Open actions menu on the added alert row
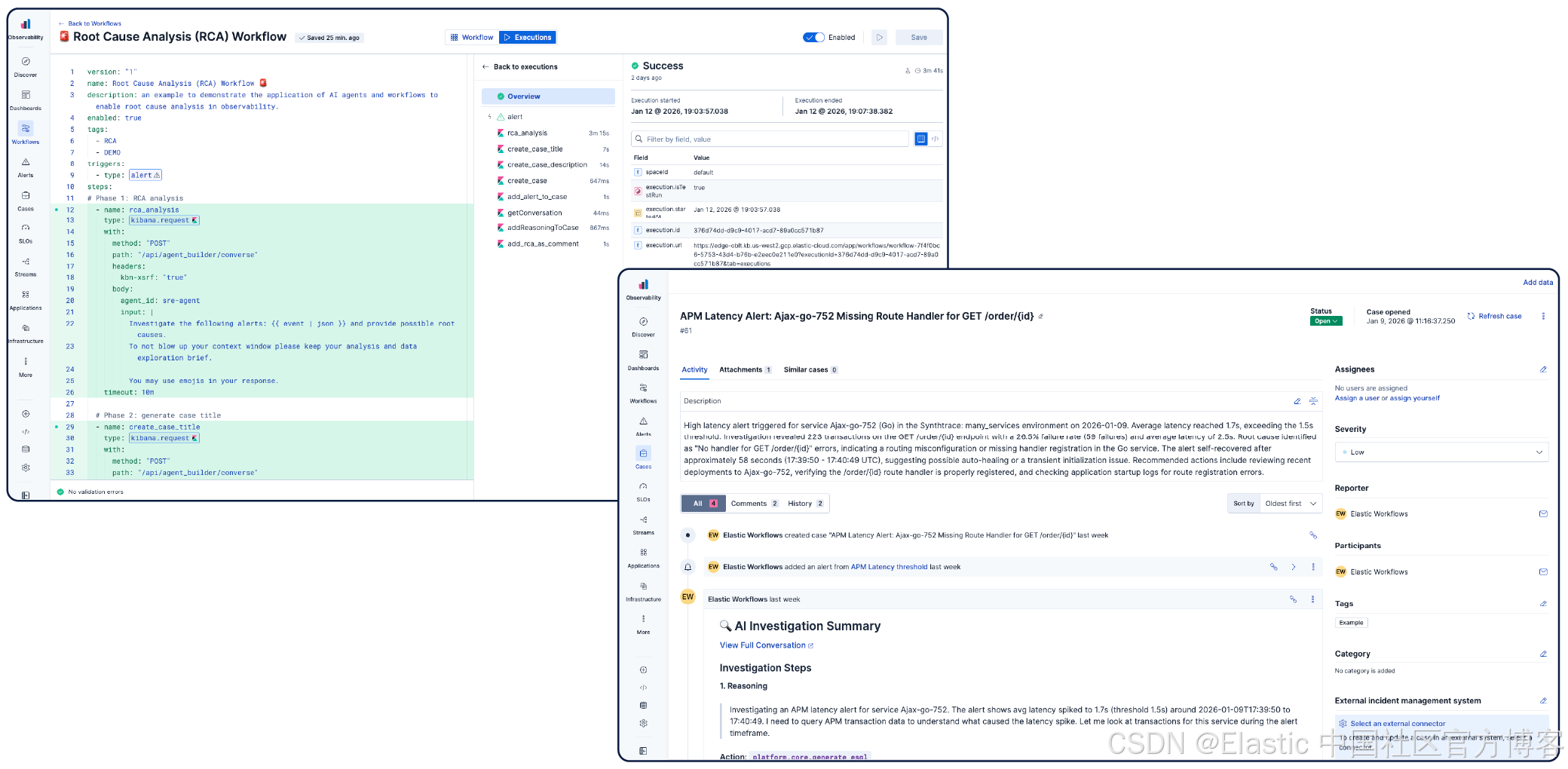 point(1313,567)
